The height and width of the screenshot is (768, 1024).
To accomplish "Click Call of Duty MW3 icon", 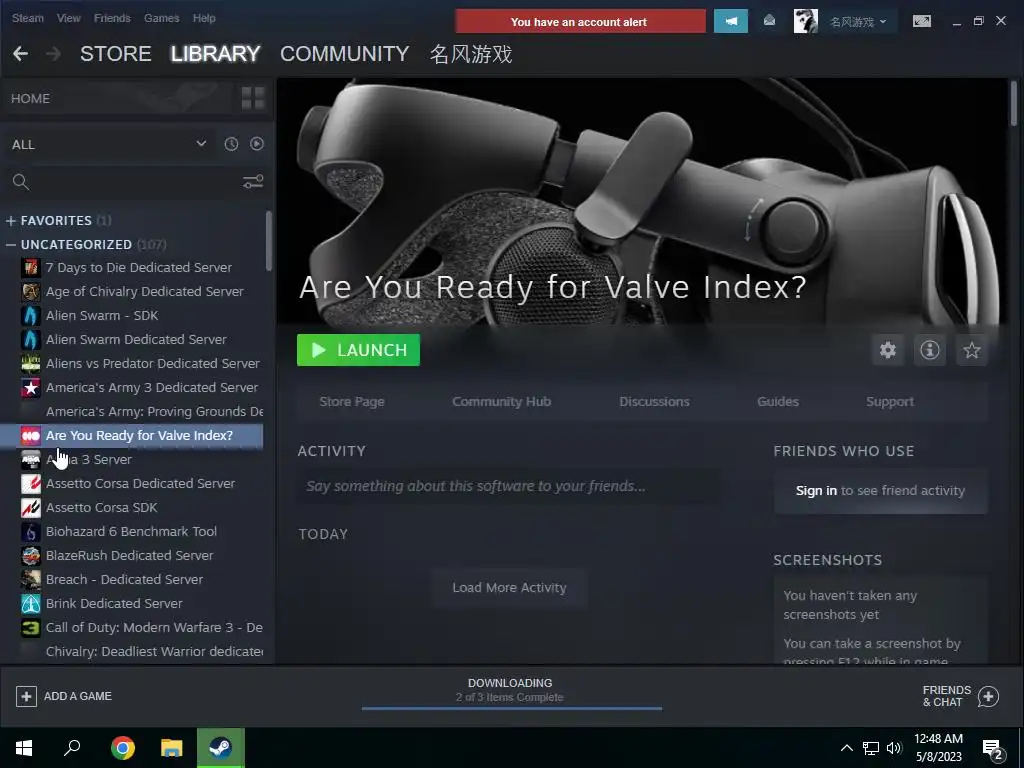I will pyautogui.click(x=31, y=628).
